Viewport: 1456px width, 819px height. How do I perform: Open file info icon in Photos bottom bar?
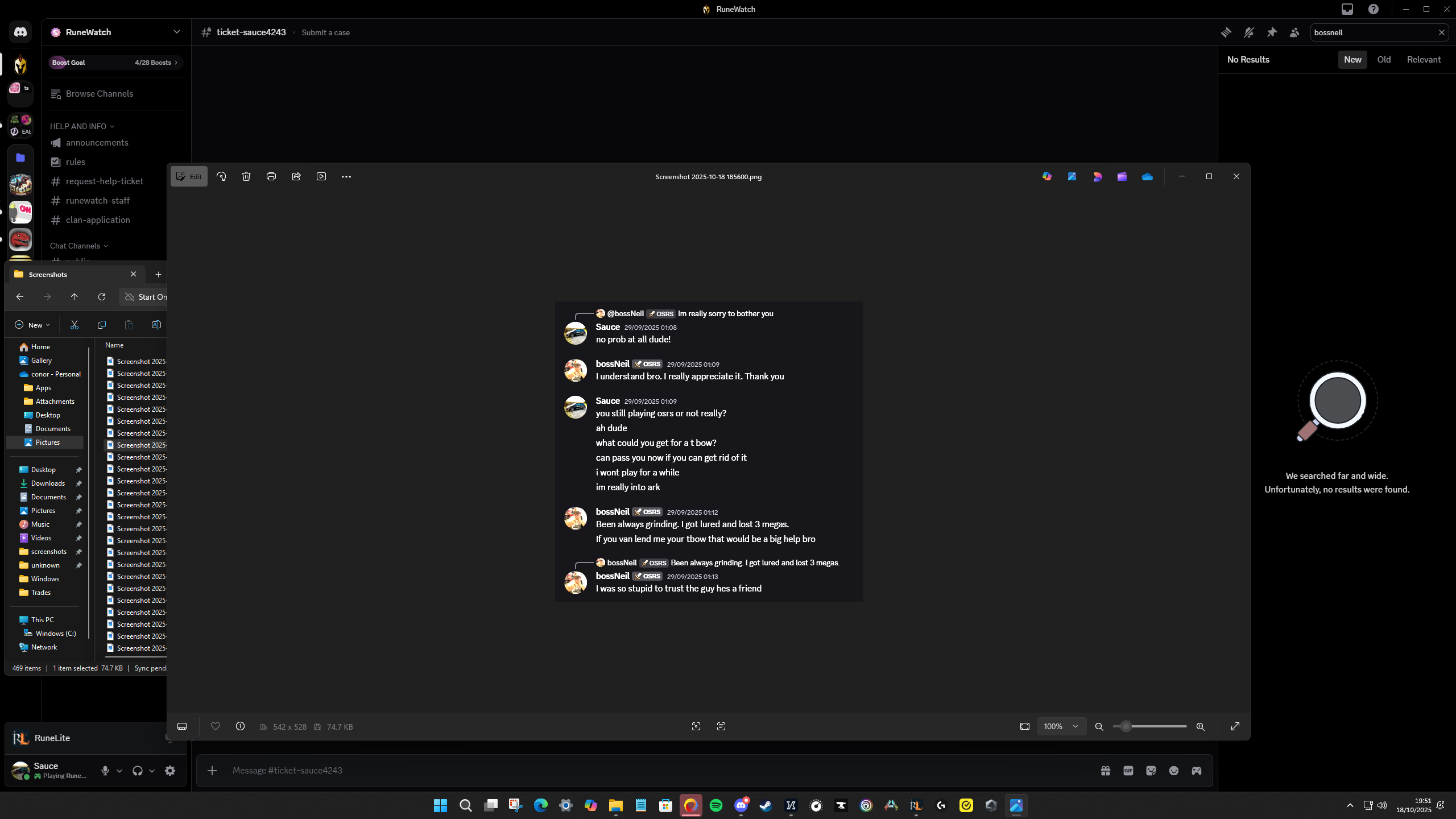[x=240, y=726]
